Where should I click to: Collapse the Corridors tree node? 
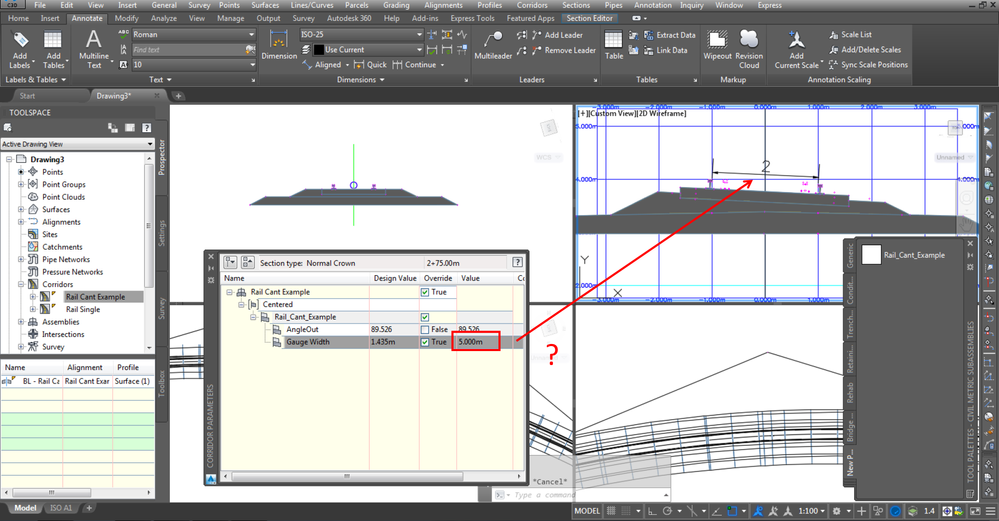point(21,284)
